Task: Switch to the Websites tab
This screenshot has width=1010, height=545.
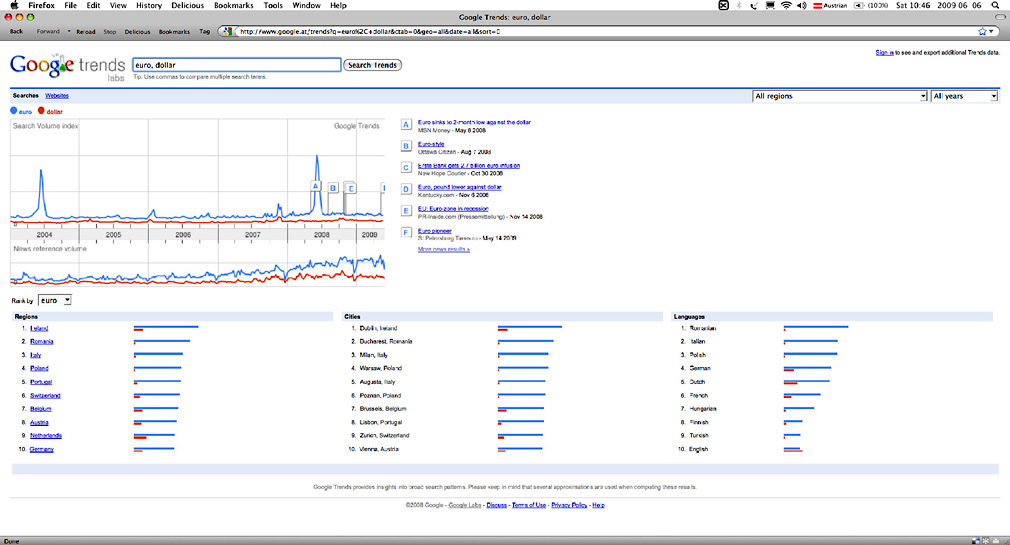Action: click(57, 95)
